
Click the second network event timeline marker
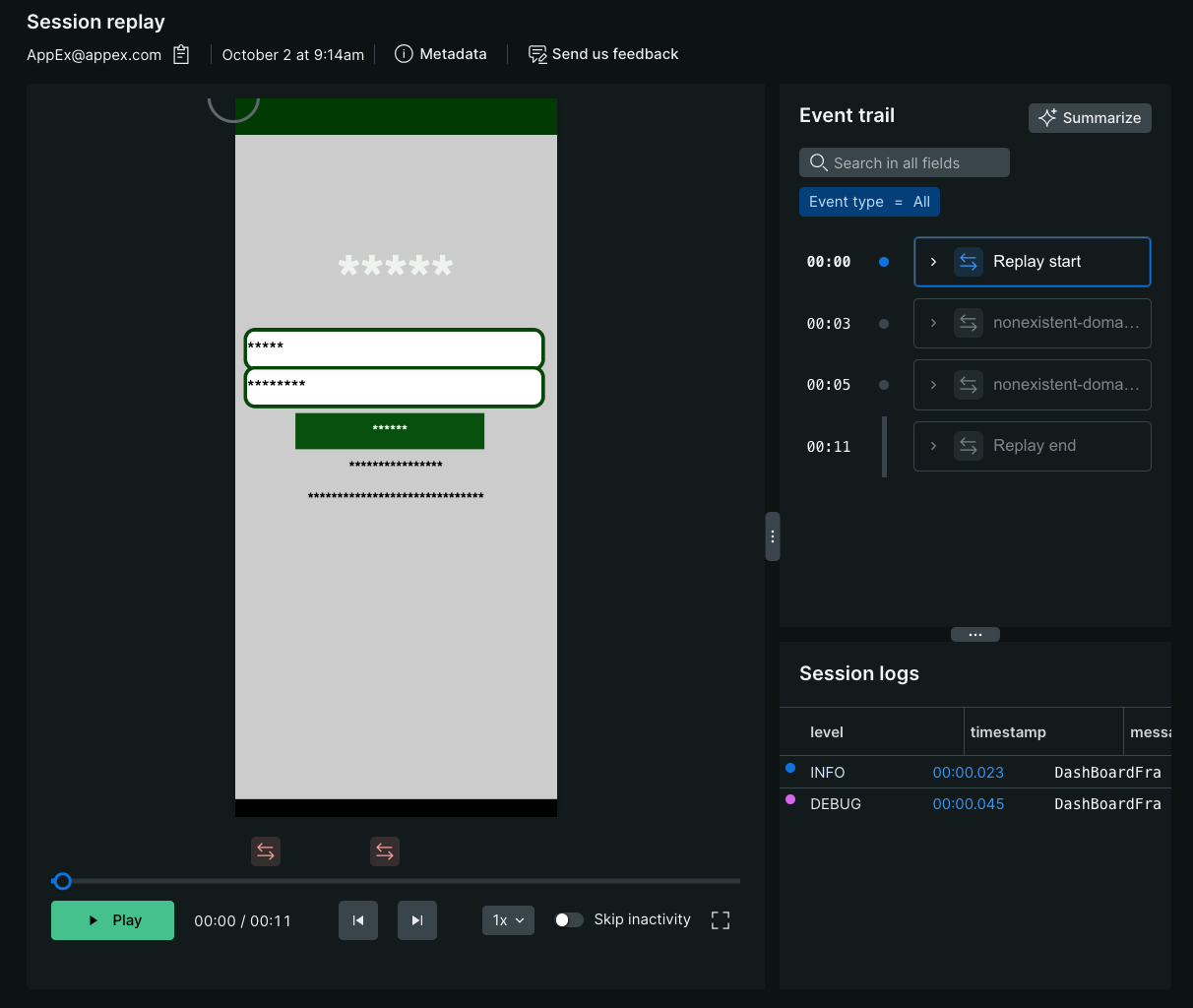point(385,851)
